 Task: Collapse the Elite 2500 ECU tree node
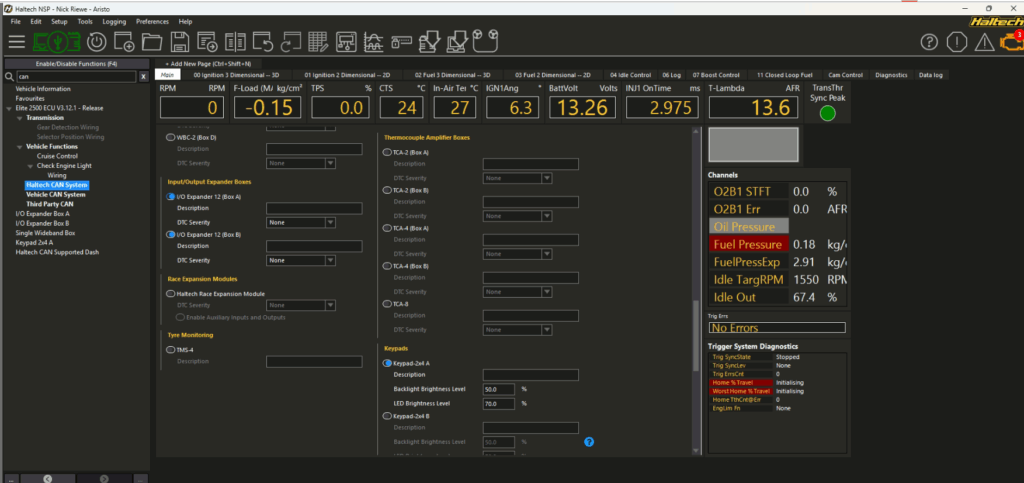(8, 108)
